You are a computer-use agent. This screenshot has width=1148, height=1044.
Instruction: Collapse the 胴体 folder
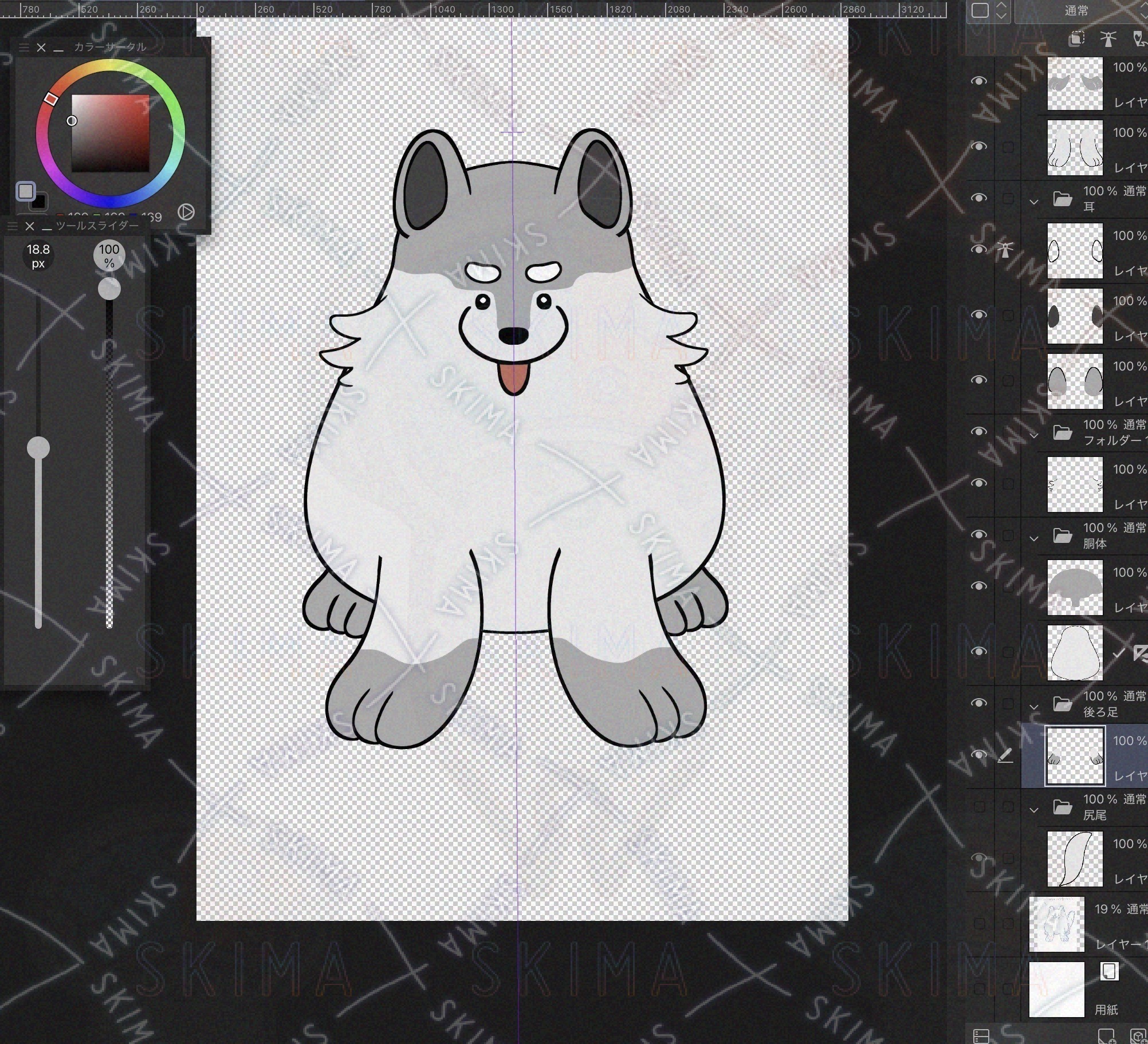pyautogui.click(x=1034, y=538)
